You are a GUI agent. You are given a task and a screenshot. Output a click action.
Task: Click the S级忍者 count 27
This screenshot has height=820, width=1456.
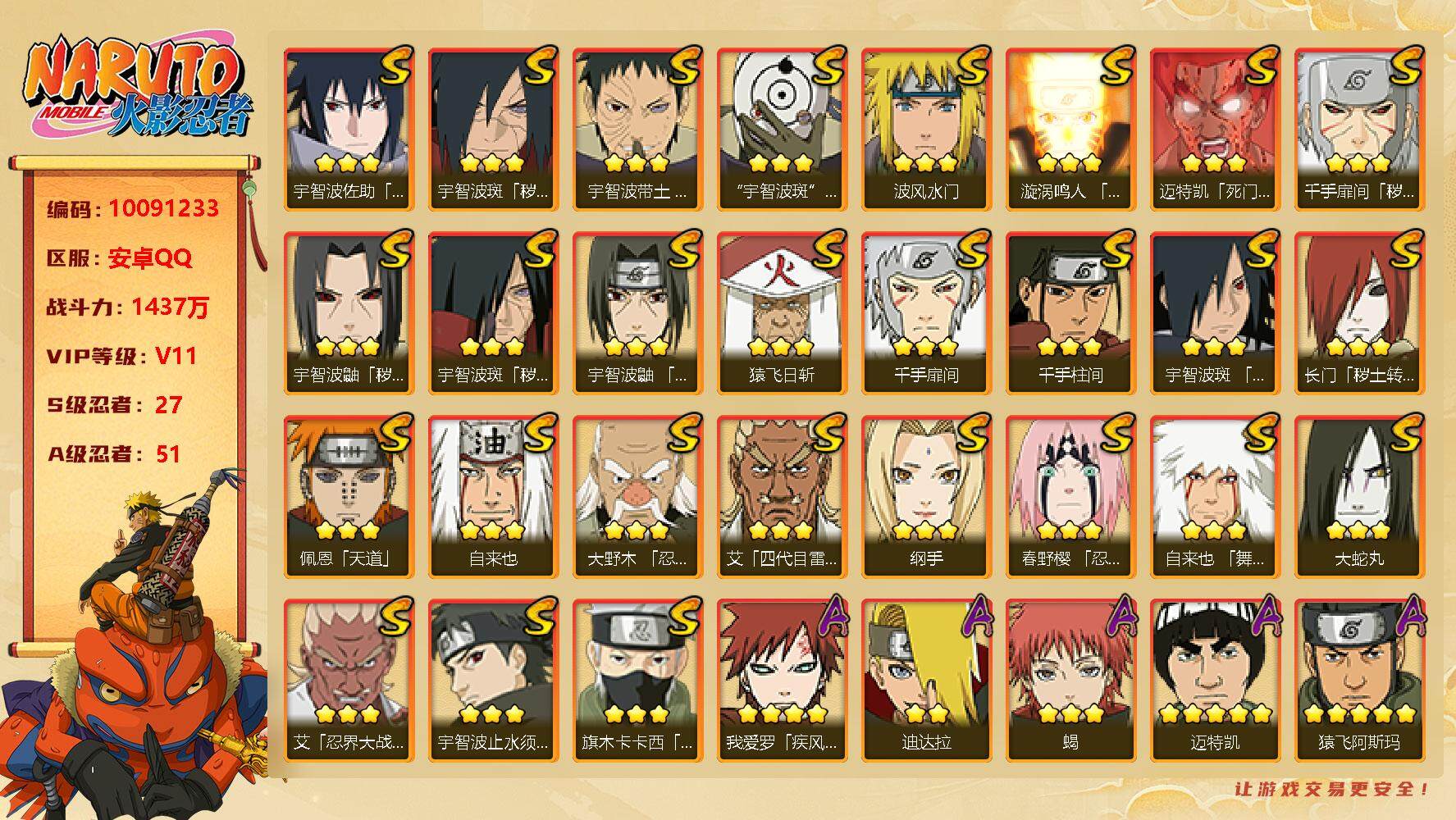(168, 405)
